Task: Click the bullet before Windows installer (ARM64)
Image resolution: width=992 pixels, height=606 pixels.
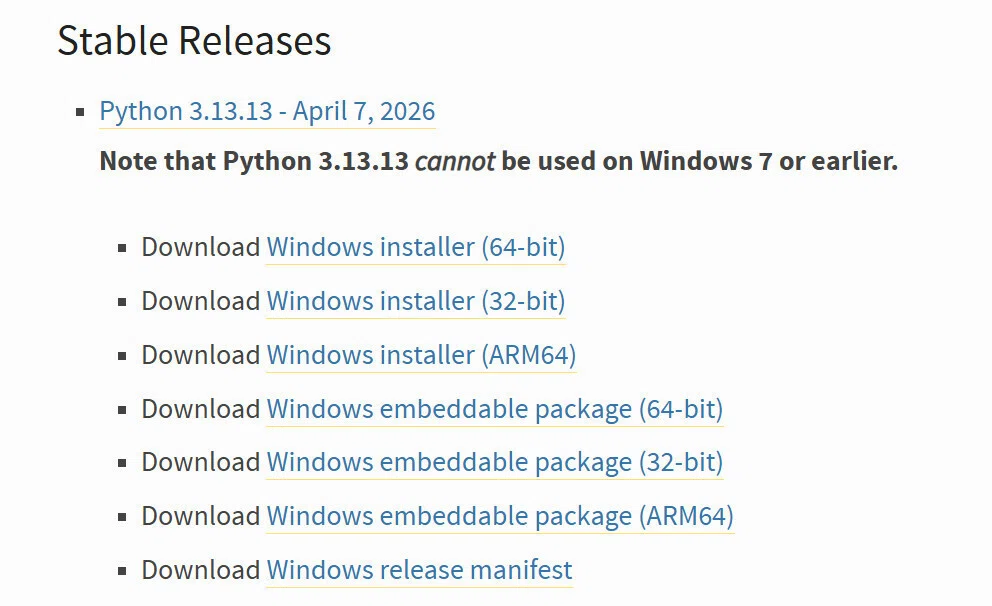Action: point(122,356)
